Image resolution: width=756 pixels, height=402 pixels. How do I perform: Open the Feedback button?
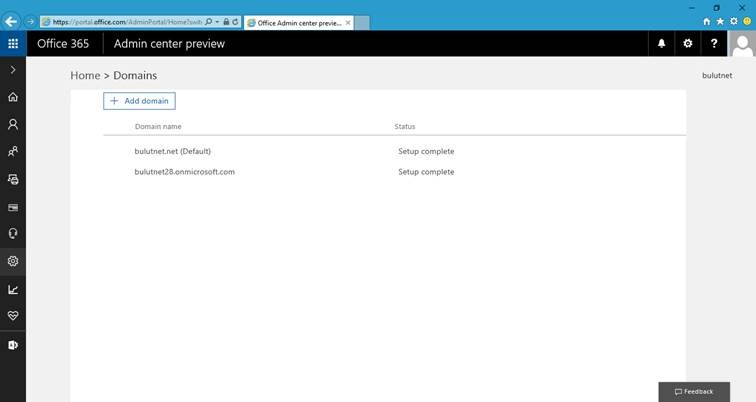(694, 391)
